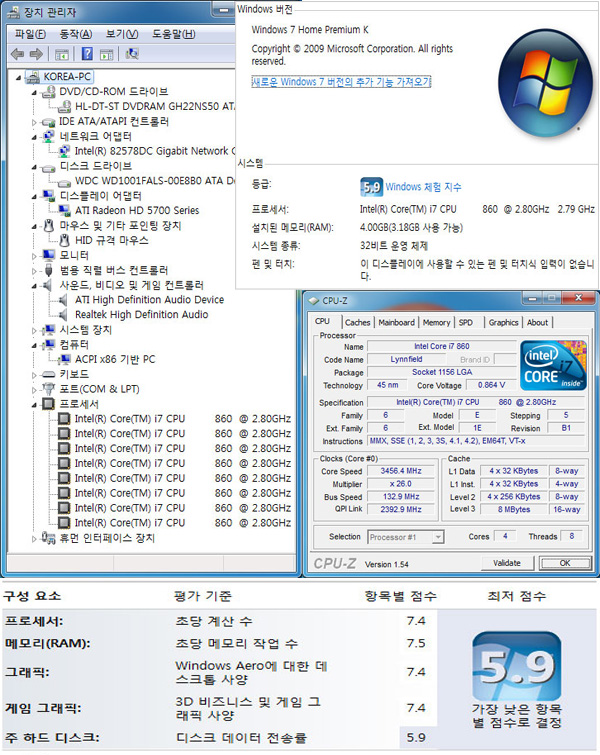Screen dimensions: 600x755
Task: Select the 마우스 및 기타 포인팅 장치 icon
Action: pos(48,225)
